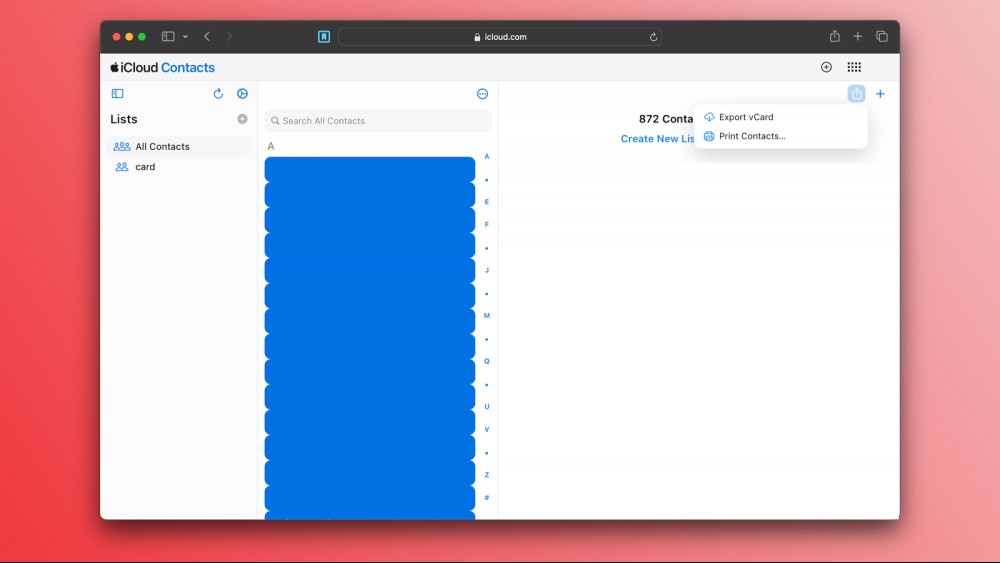1000x563 pixels.
Task: Open a new Safari tab
Action: pos(858,36)
